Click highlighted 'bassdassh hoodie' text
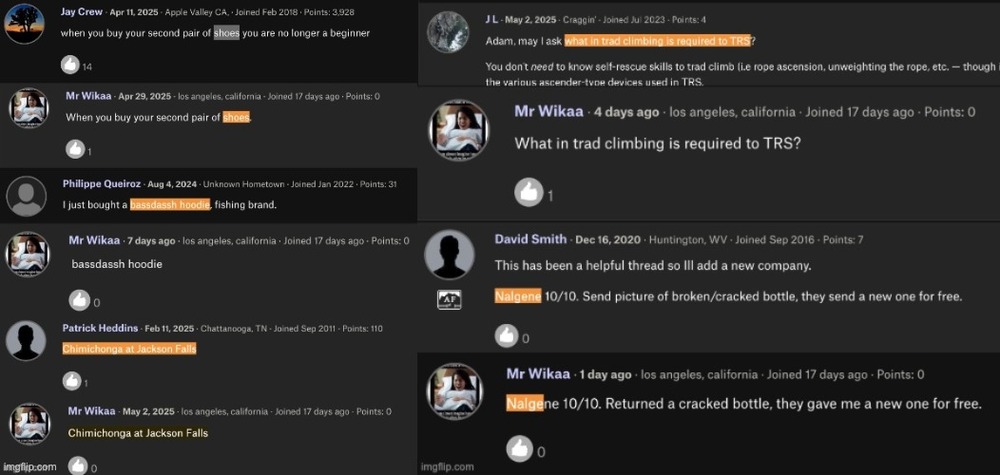1000x475 pixels. 170,205
